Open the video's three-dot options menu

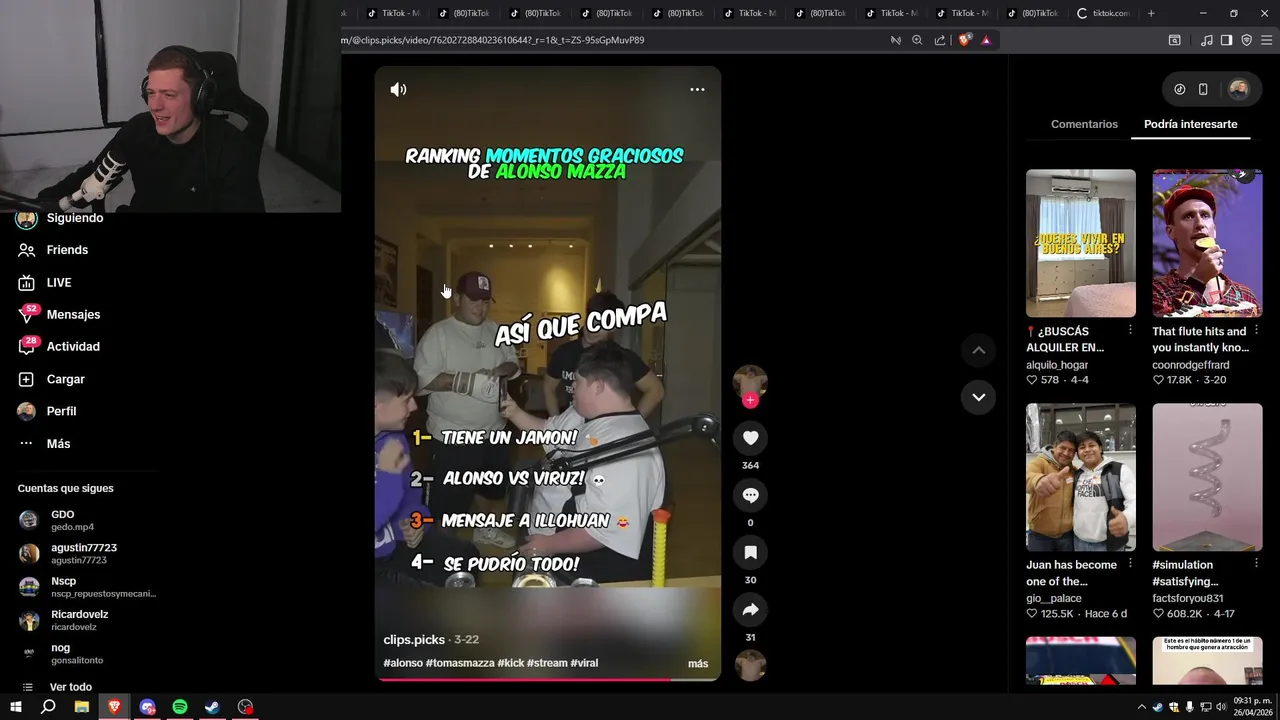697,90
